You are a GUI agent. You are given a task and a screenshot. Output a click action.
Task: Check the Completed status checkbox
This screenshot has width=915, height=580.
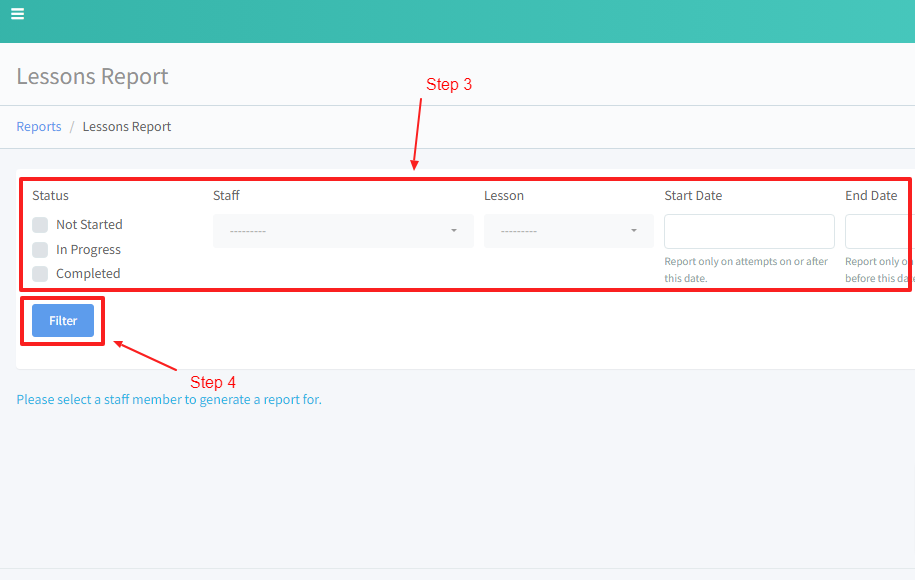[x=40, y=274]
